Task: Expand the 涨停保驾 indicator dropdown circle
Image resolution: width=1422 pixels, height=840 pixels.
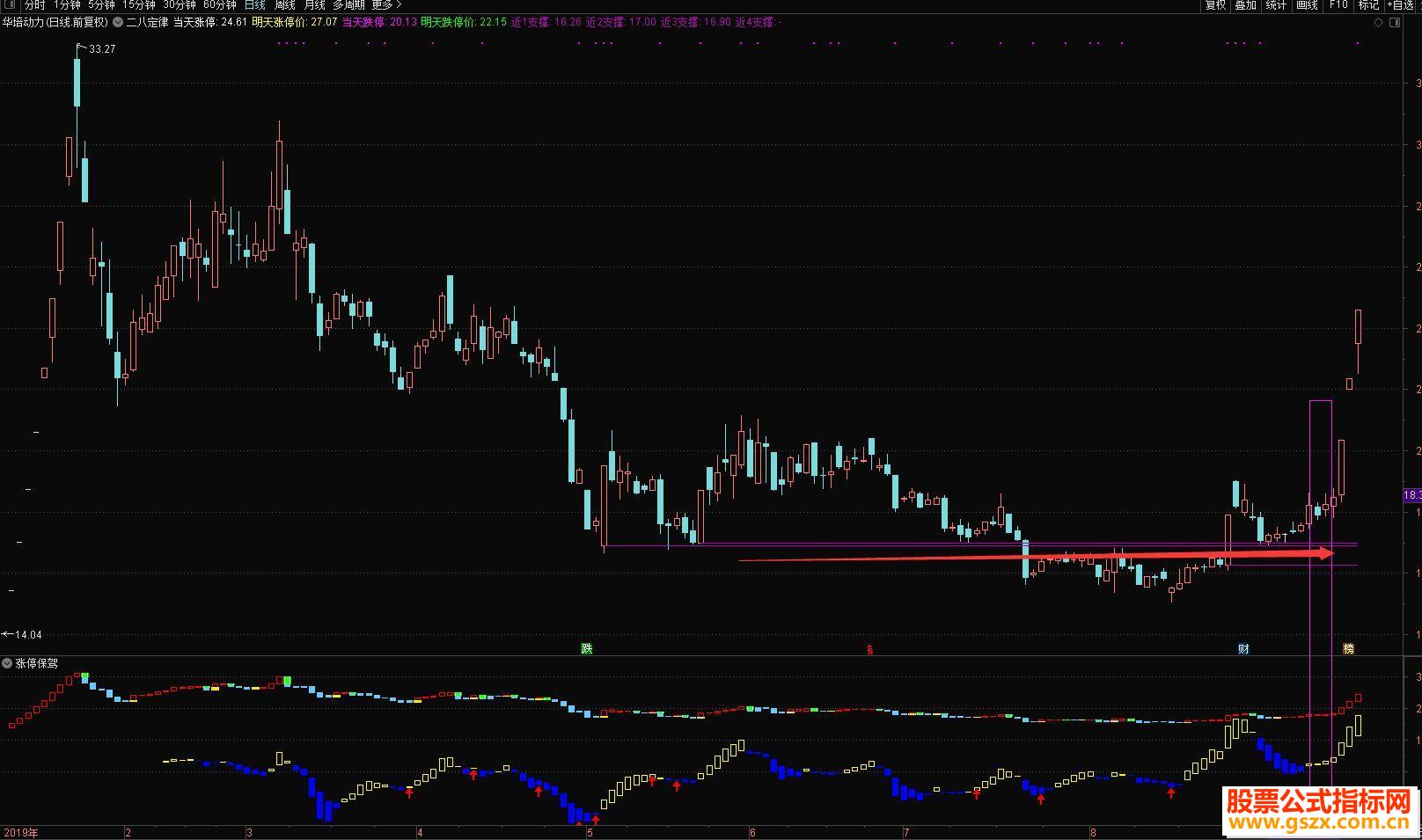Action: coord(7,663)
